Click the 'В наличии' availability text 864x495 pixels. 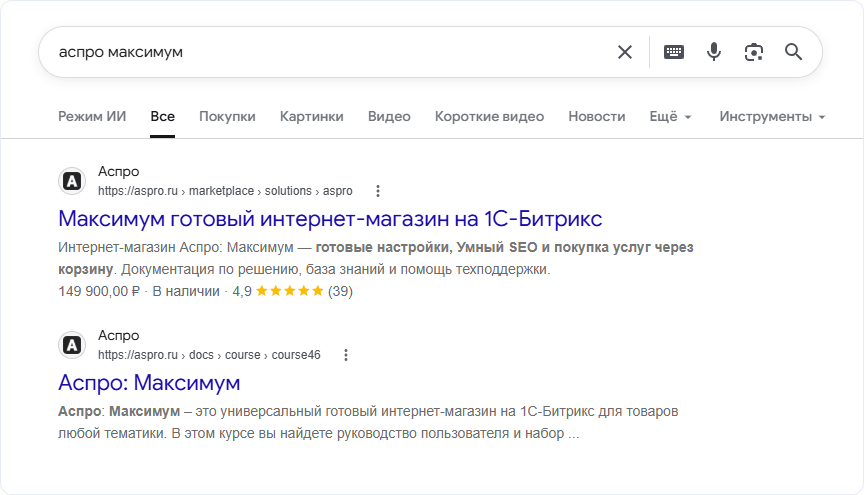click(186, 291)
